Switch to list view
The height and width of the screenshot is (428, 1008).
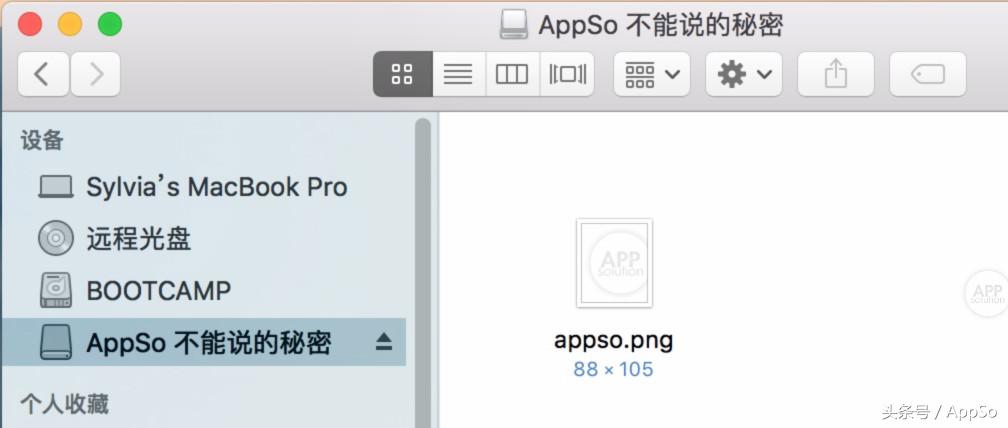pos(458,75)
